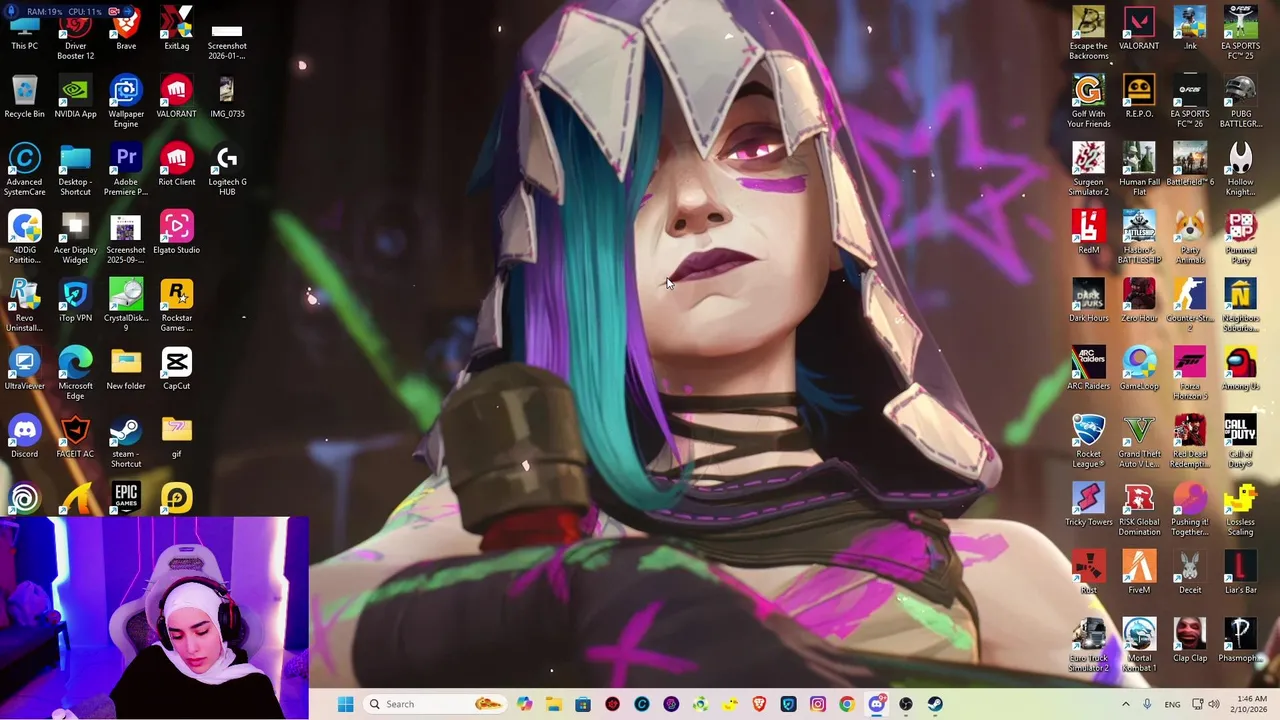This screenshot has width=1280, height=720.
Task: Open Wallpaper Engine shortcut
Action: [126, 102]
